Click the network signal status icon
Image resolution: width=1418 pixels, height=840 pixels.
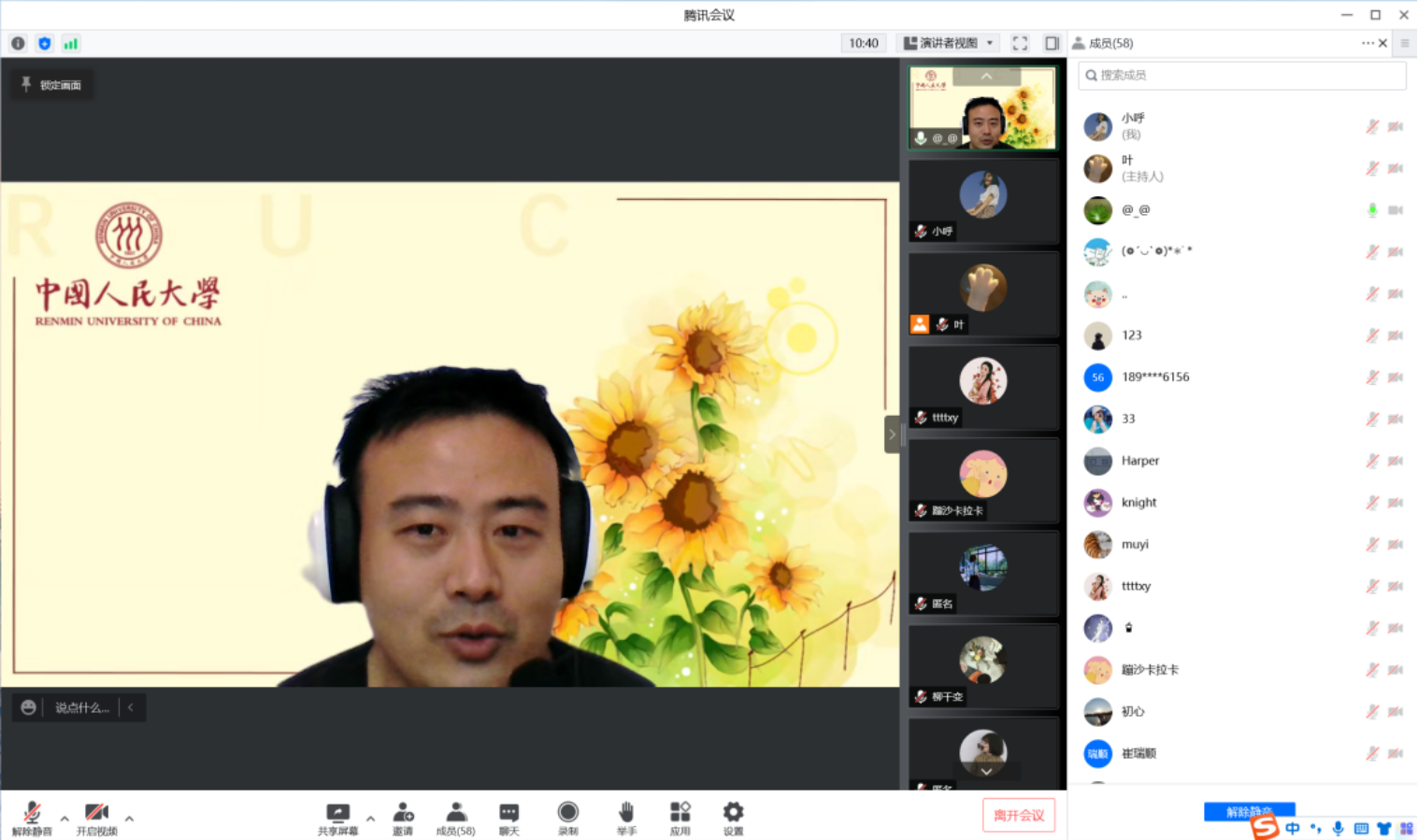tap(71, 43)
